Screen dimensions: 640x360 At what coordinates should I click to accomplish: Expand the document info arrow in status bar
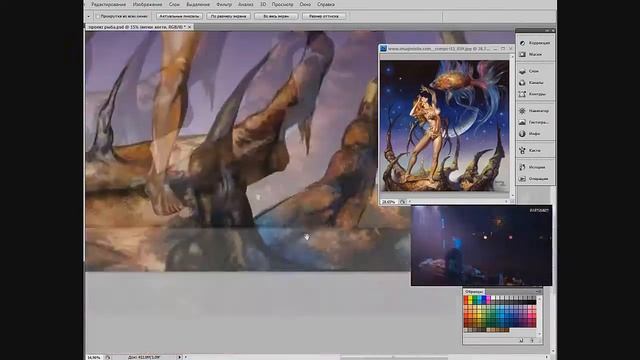pos(179,357)
